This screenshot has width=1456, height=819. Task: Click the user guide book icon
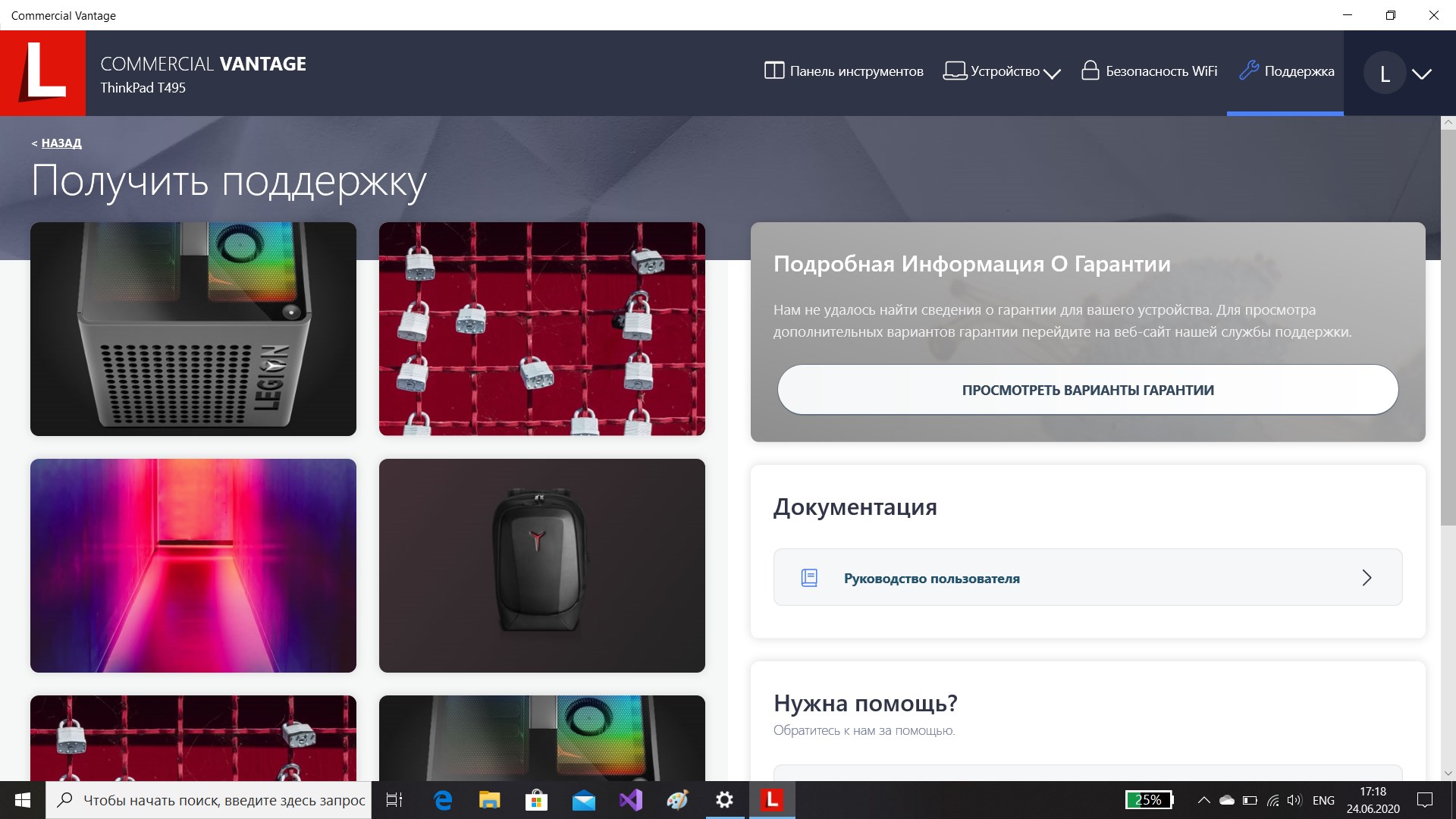tap(809, 578)
